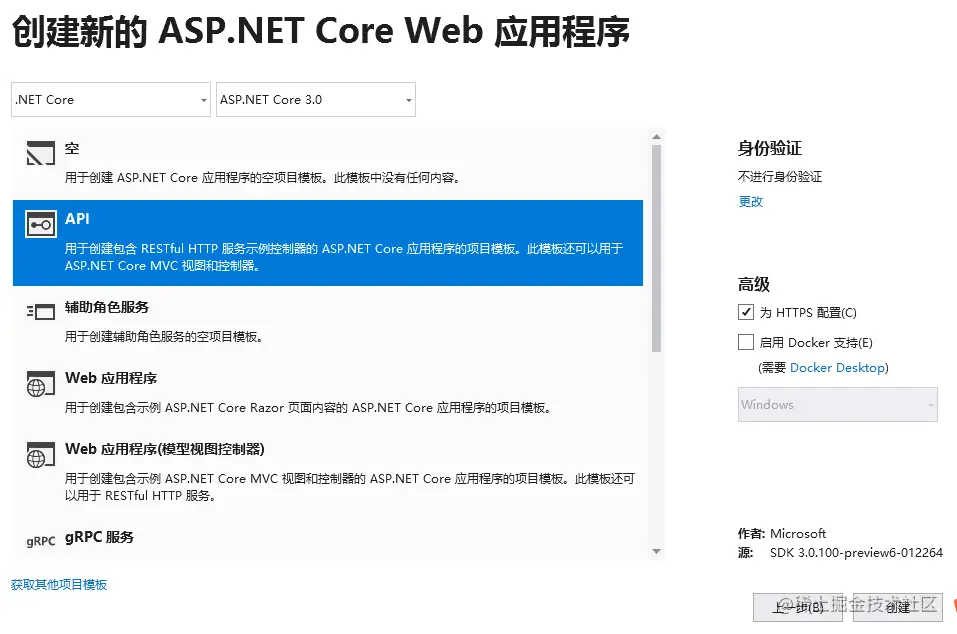Viewport: 957px width, 634px height.
Task: Click the Razor 页面内容 template description
Action: point(308,407)
